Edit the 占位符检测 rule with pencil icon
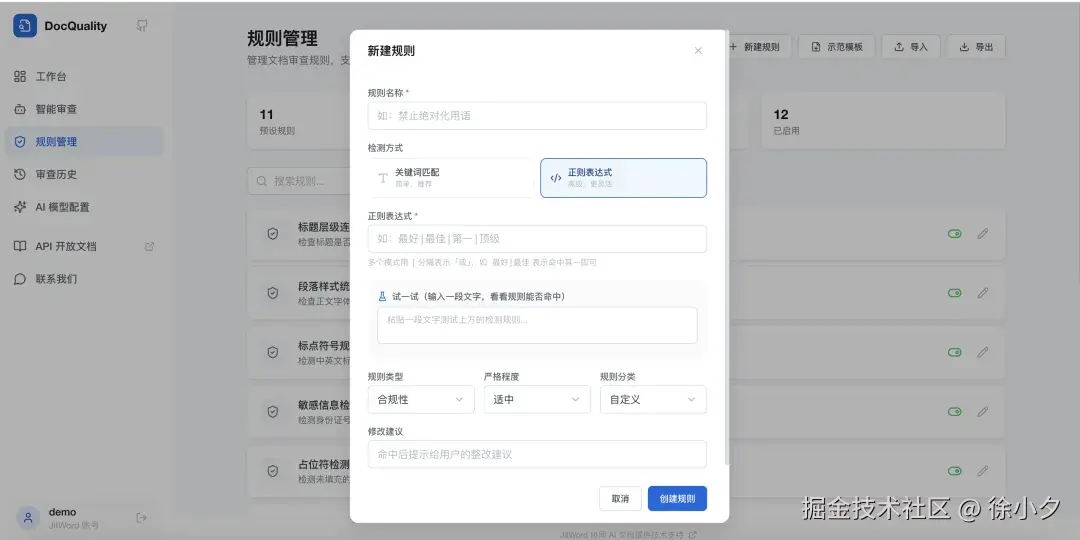This screenshot has height=540, width=1080. click(x=983, y=471)
